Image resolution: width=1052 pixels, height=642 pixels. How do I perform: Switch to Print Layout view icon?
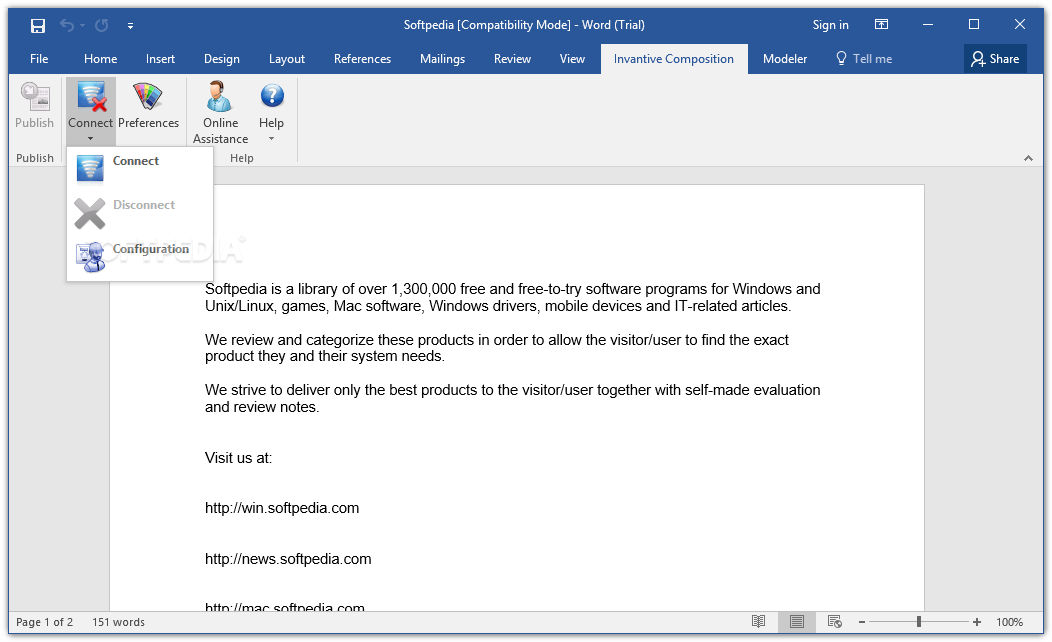pyautogui.click(x=796, y=622)
